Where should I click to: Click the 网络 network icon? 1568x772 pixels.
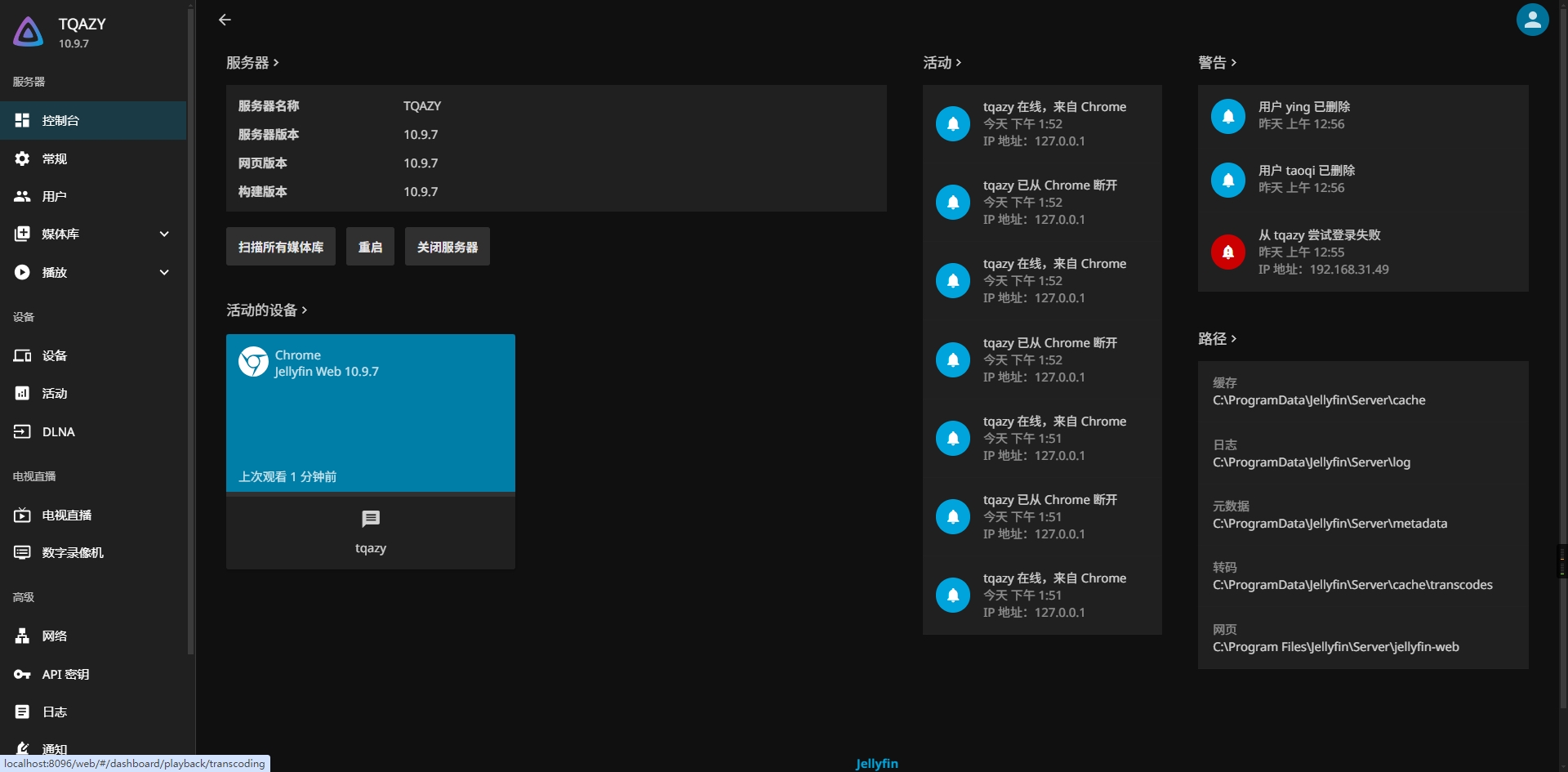[x=22, y=636]
